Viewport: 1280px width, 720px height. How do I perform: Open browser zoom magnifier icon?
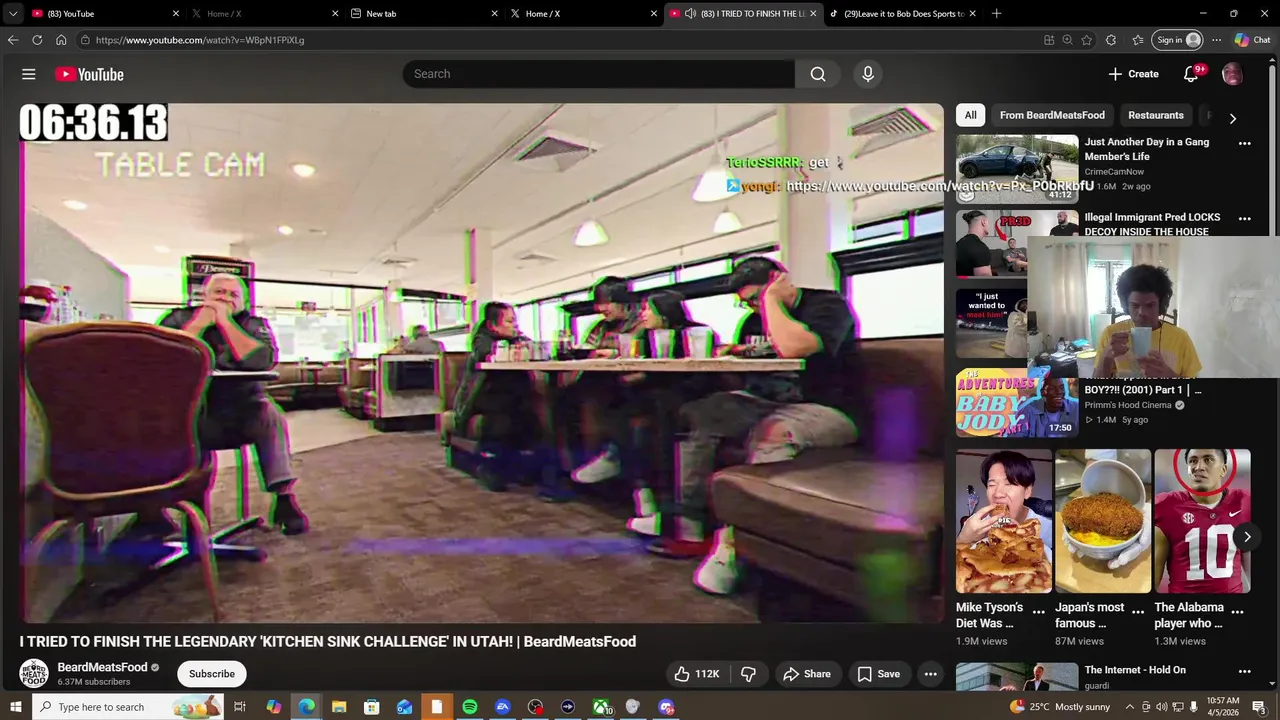[1067, 40]
